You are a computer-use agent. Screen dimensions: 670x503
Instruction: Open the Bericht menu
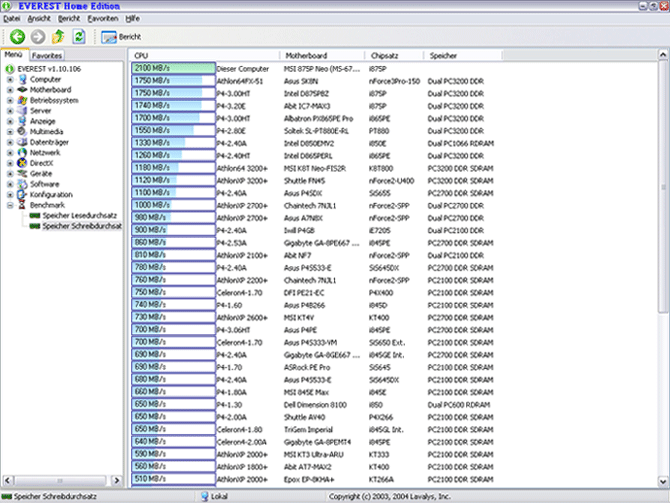point(69,18)
